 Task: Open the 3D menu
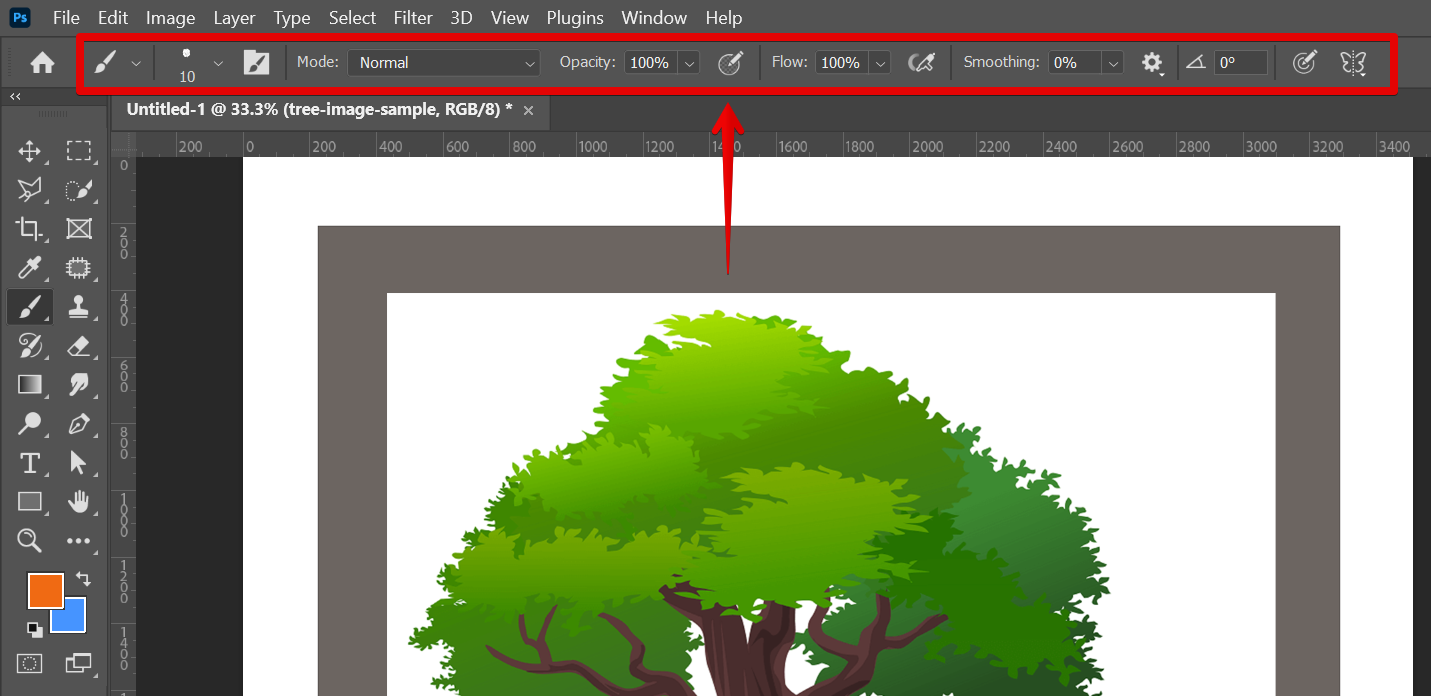461,18
